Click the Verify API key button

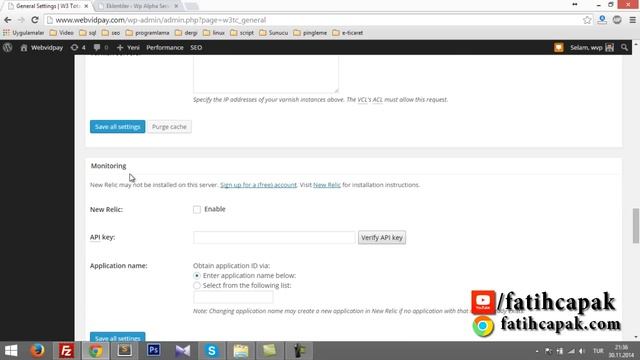(x=382, y=237)
